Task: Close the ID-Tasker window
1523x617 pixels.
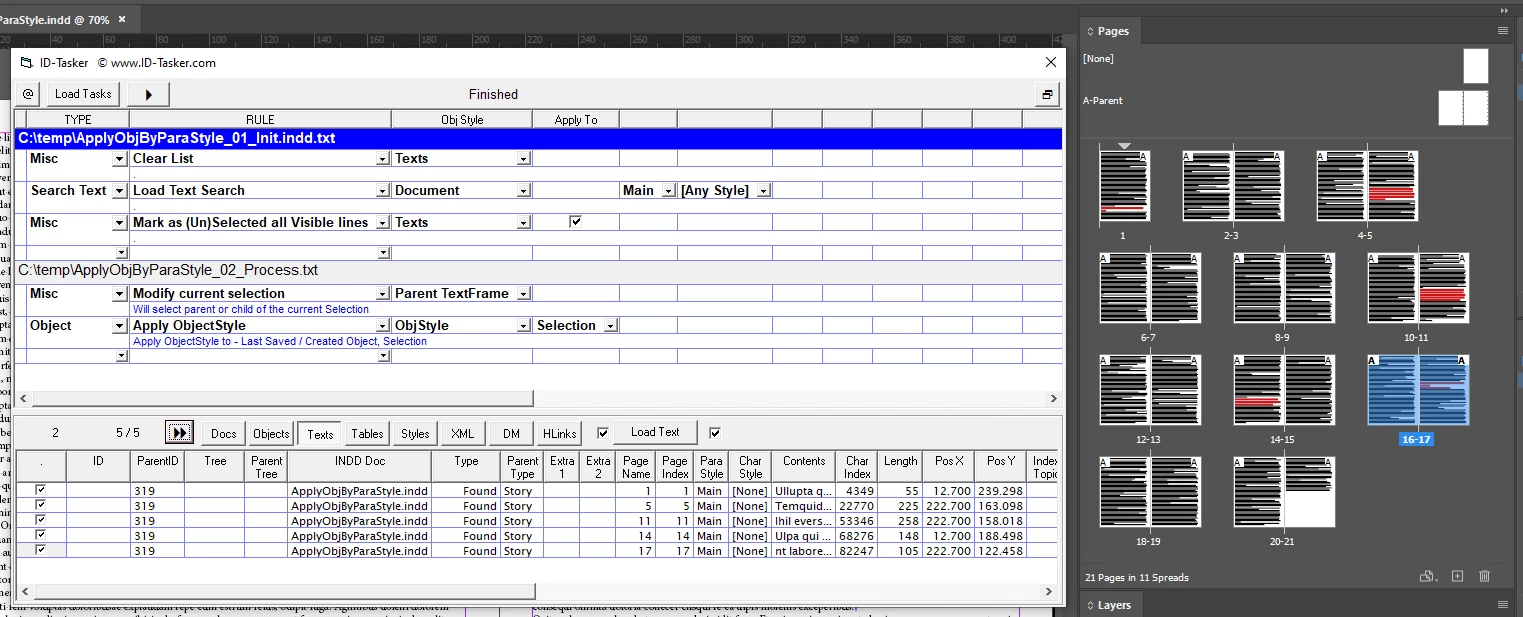Action: [1051, 62]
